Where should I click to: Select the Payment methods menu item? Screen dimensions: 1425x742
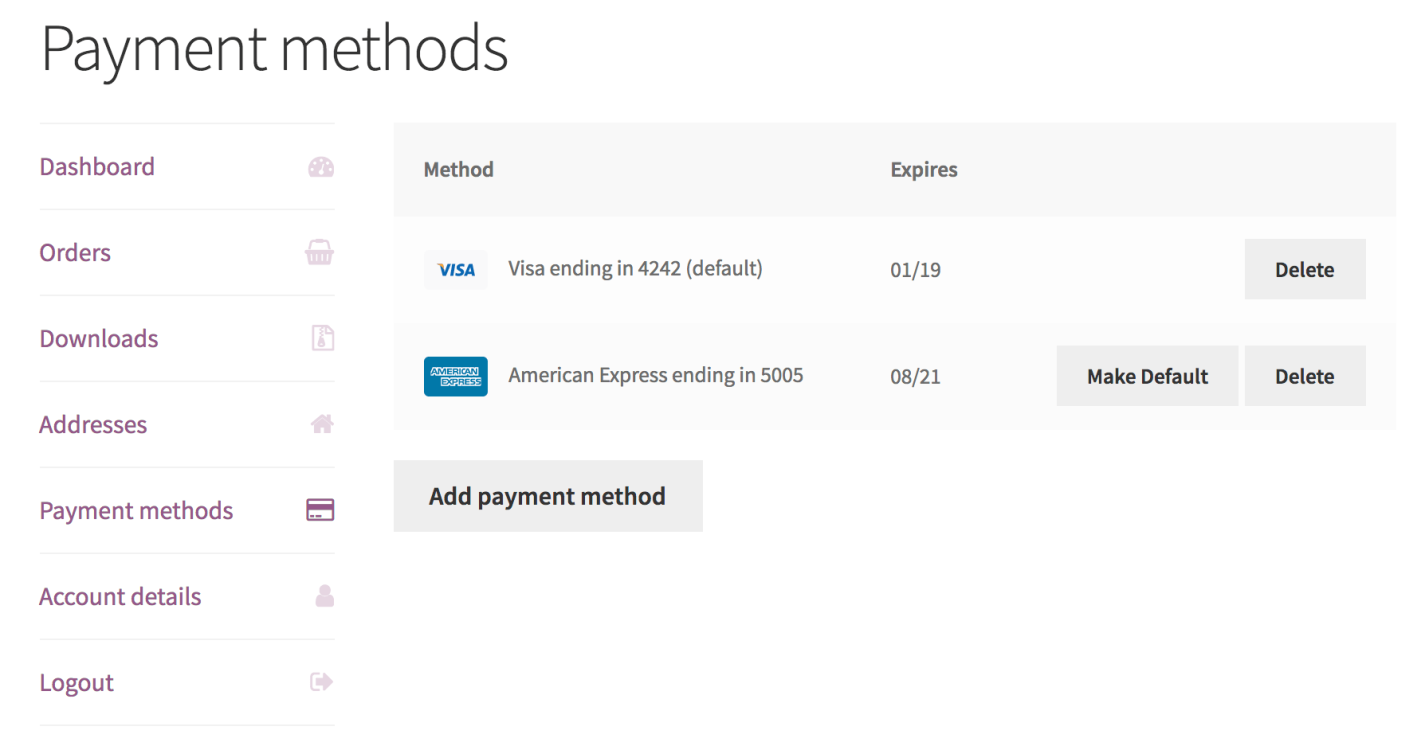coord(136,511)
